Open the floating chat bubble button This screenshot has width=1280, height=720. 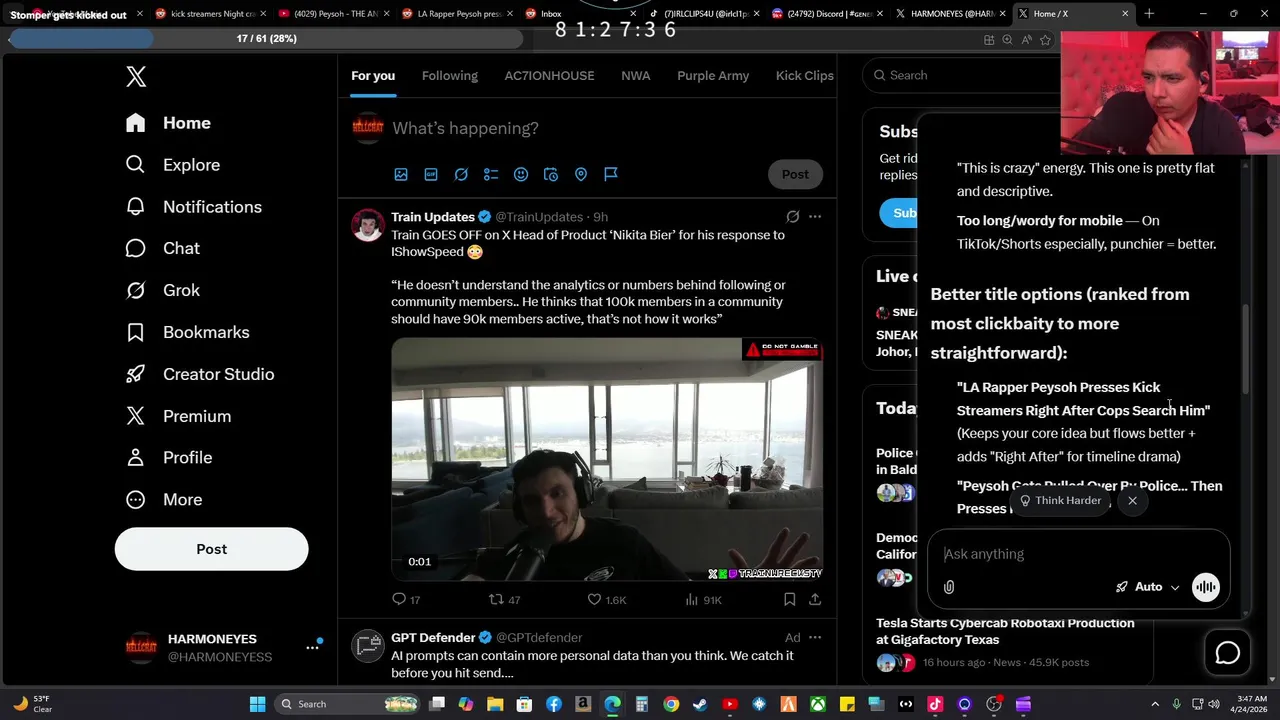click(1227, 653)
